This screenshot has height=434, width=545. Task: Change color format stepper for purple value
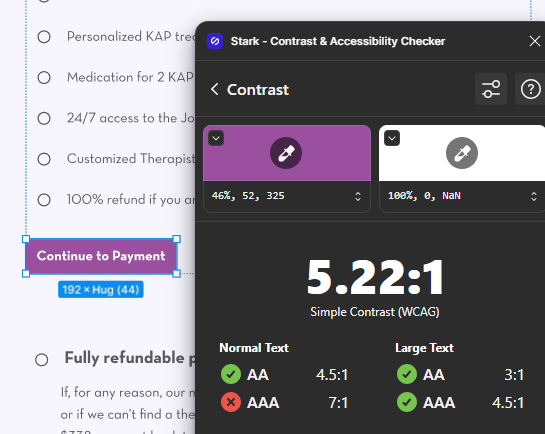pos(358,197)
